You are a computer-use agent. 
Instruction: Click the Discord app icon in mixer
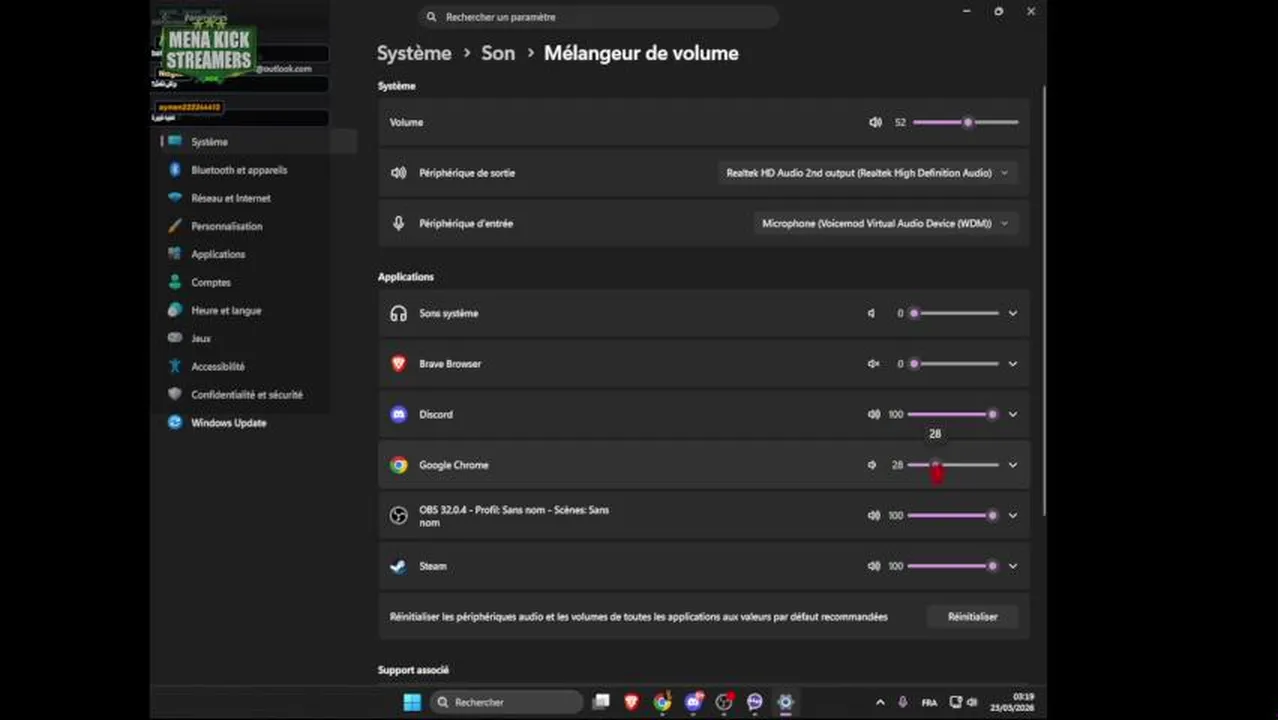[x=398, y=414]
